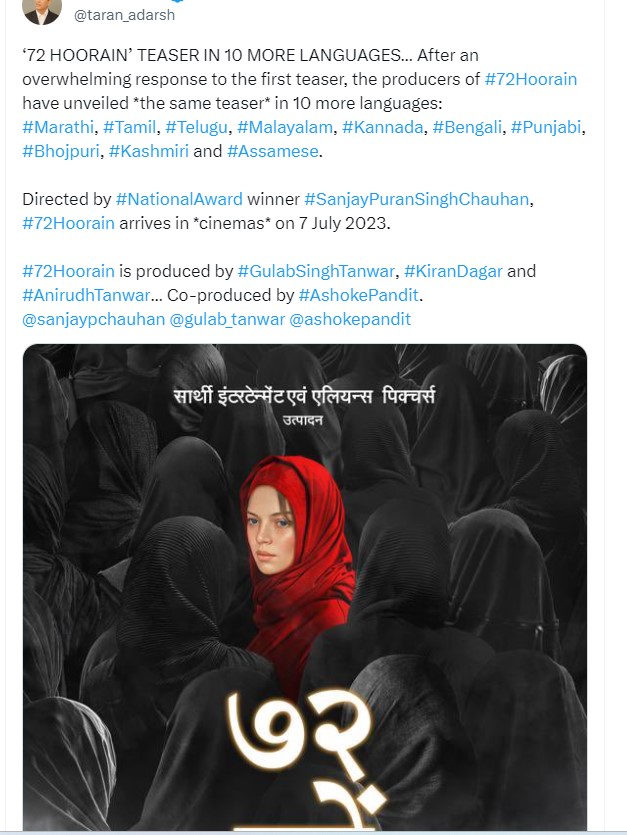Click the #Kashmiri hashtag
627x835 pixels.
[x=149, y=151]
